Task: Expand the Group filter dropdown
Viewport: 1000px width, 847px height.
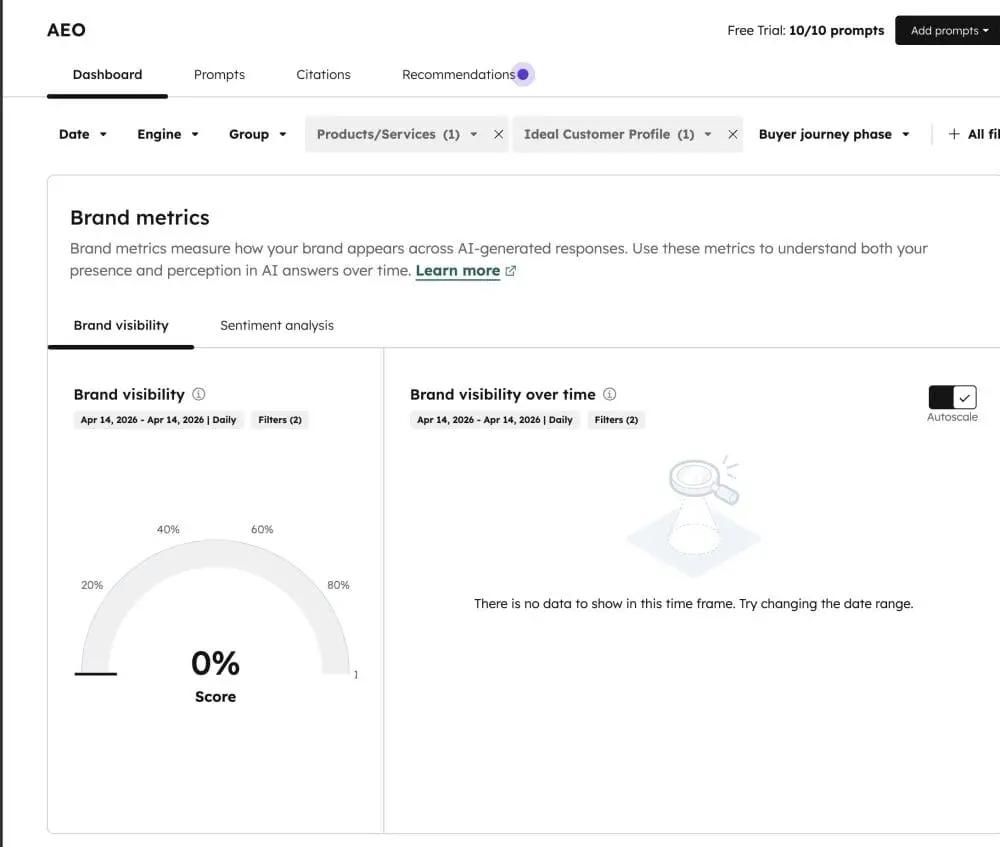Action: coord(257,134)
